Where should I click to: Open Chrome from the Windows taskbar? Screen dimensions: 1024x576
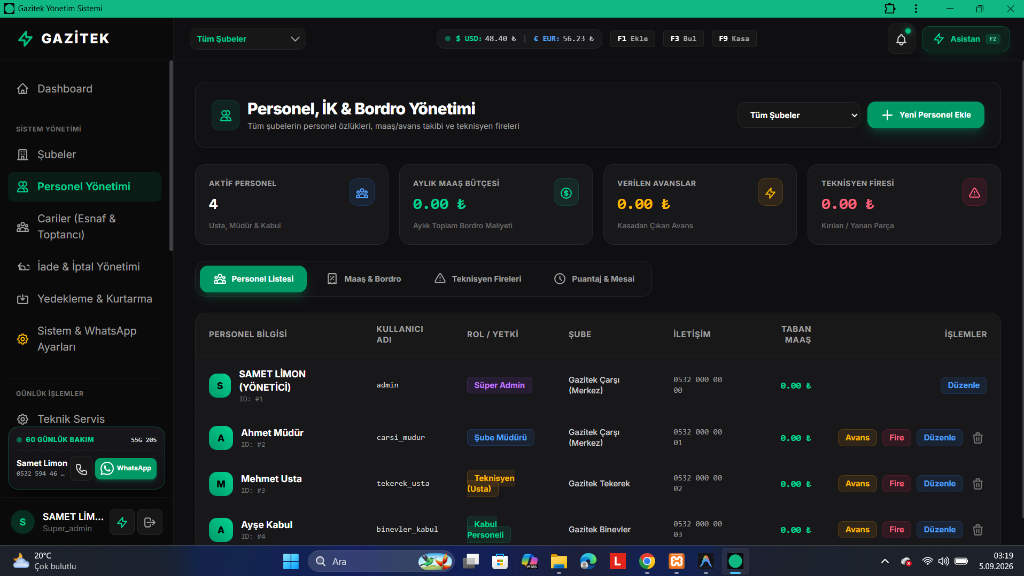click(x=647, y=562)
